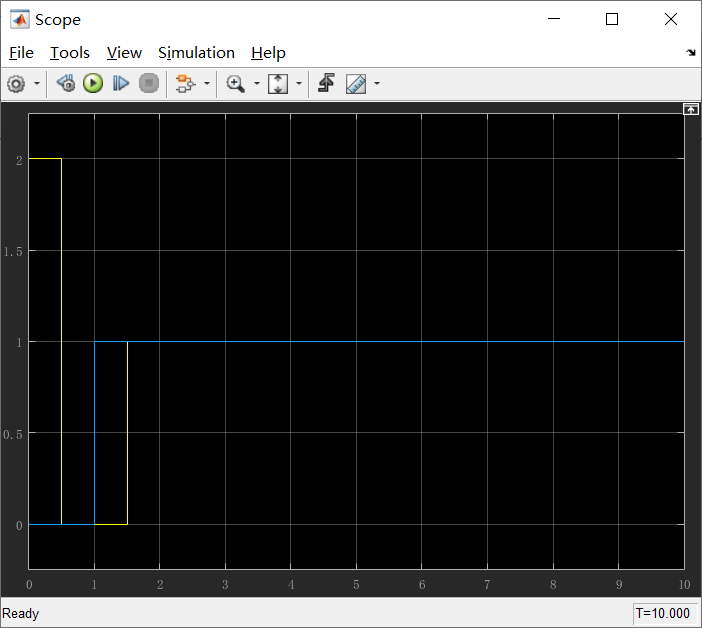
Task: Click Highlight Simulink Block icon
Action: coord(185,84)
